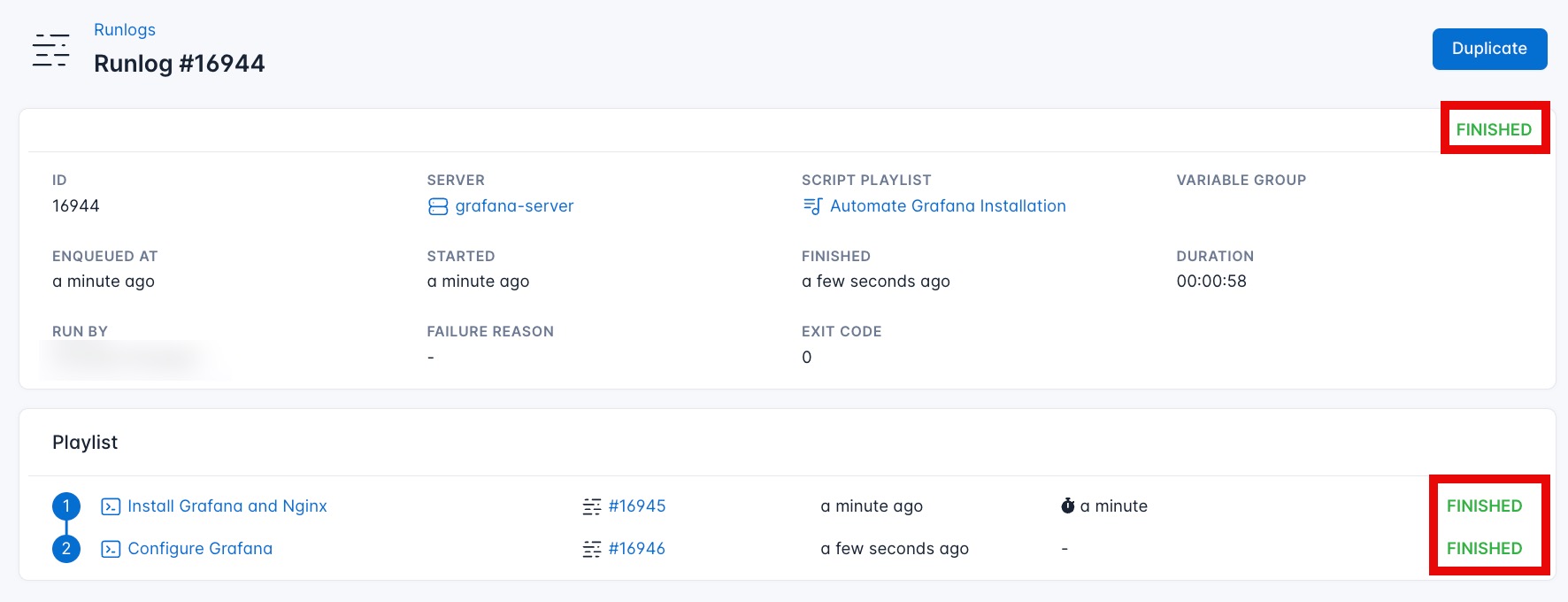
Task: View runlog #16946
Action: coord(637,549)
